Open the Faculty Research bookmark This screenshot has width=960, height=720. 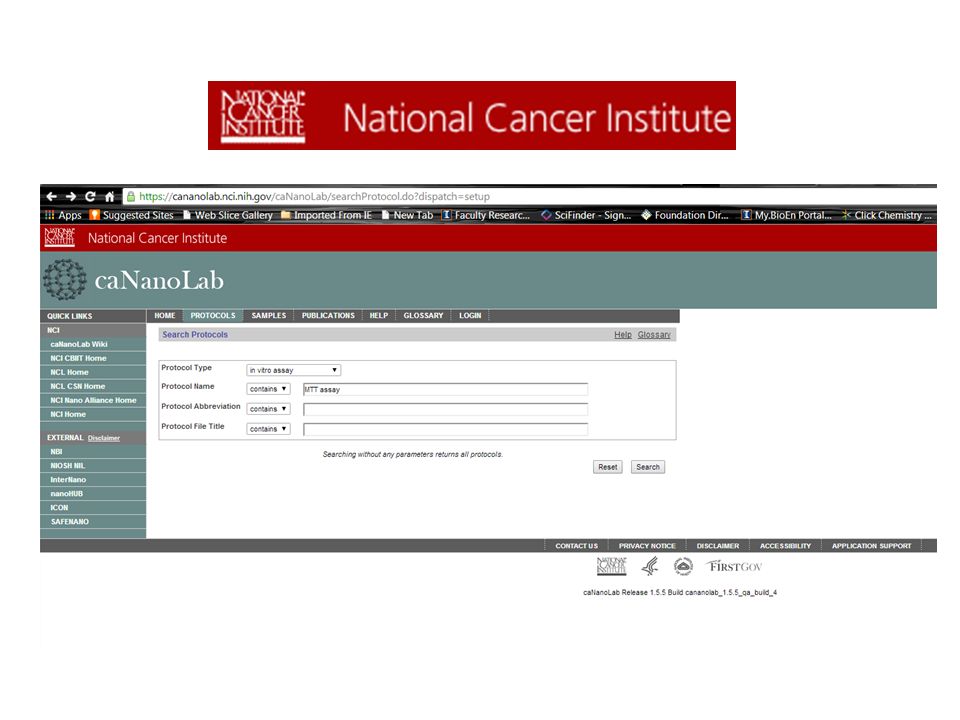coord(486,216)
